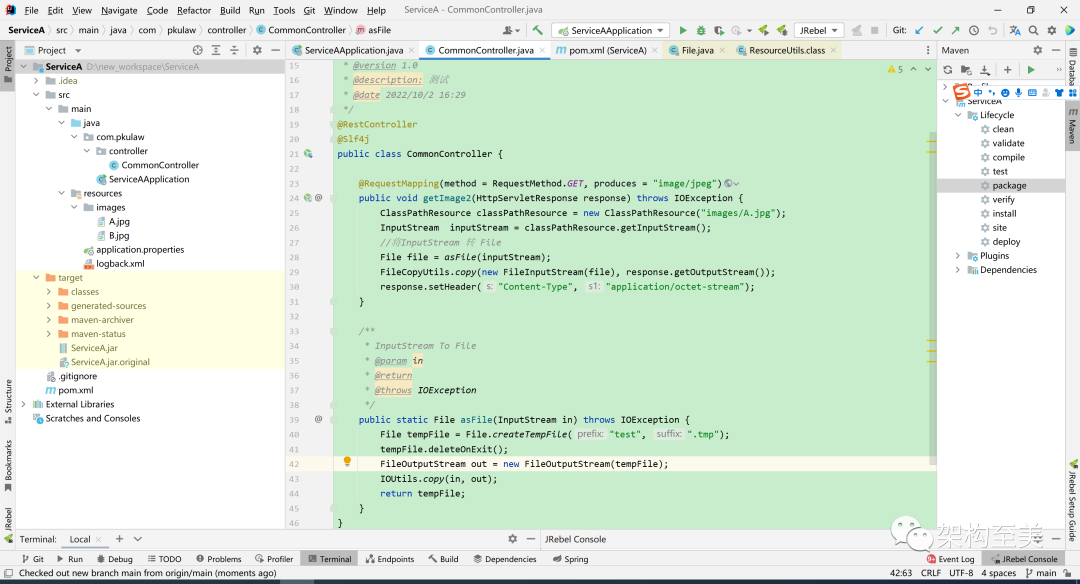Image resolution: width=1080 pixels, height=584 pixels.
Task: Click the Build project hammer icon
Action: [x=538, y=31]
